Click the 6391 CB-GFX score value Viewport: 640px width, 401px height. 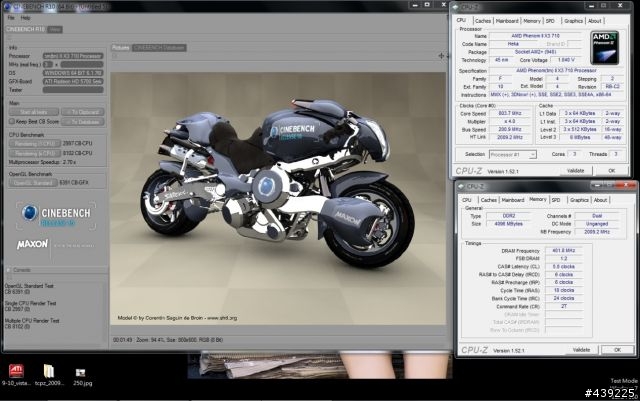pos(73,183)
